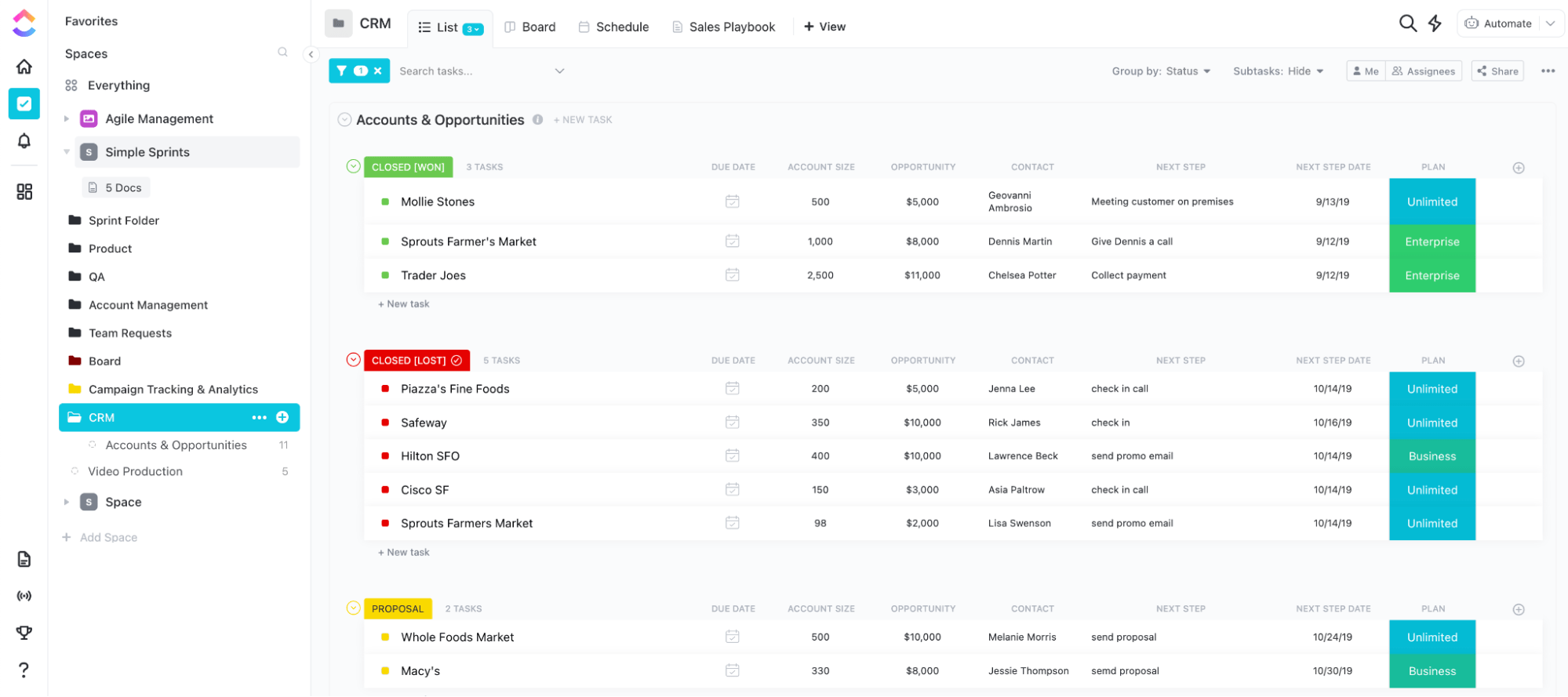Click the Goals trophy icon
Viewport: 1568px width, 697px height.
24,633
